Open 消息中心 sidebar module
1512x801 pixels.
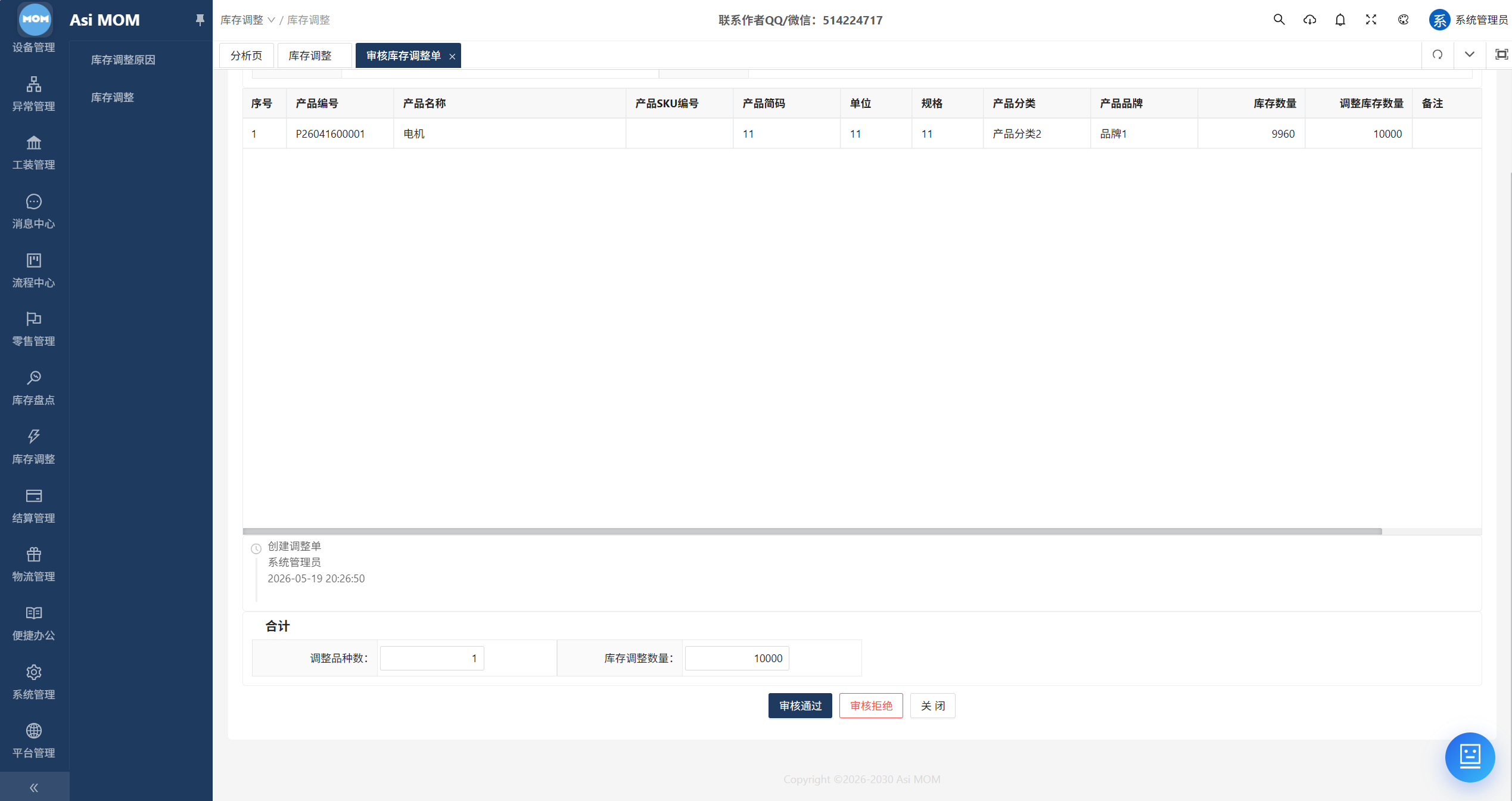(34, 212)
